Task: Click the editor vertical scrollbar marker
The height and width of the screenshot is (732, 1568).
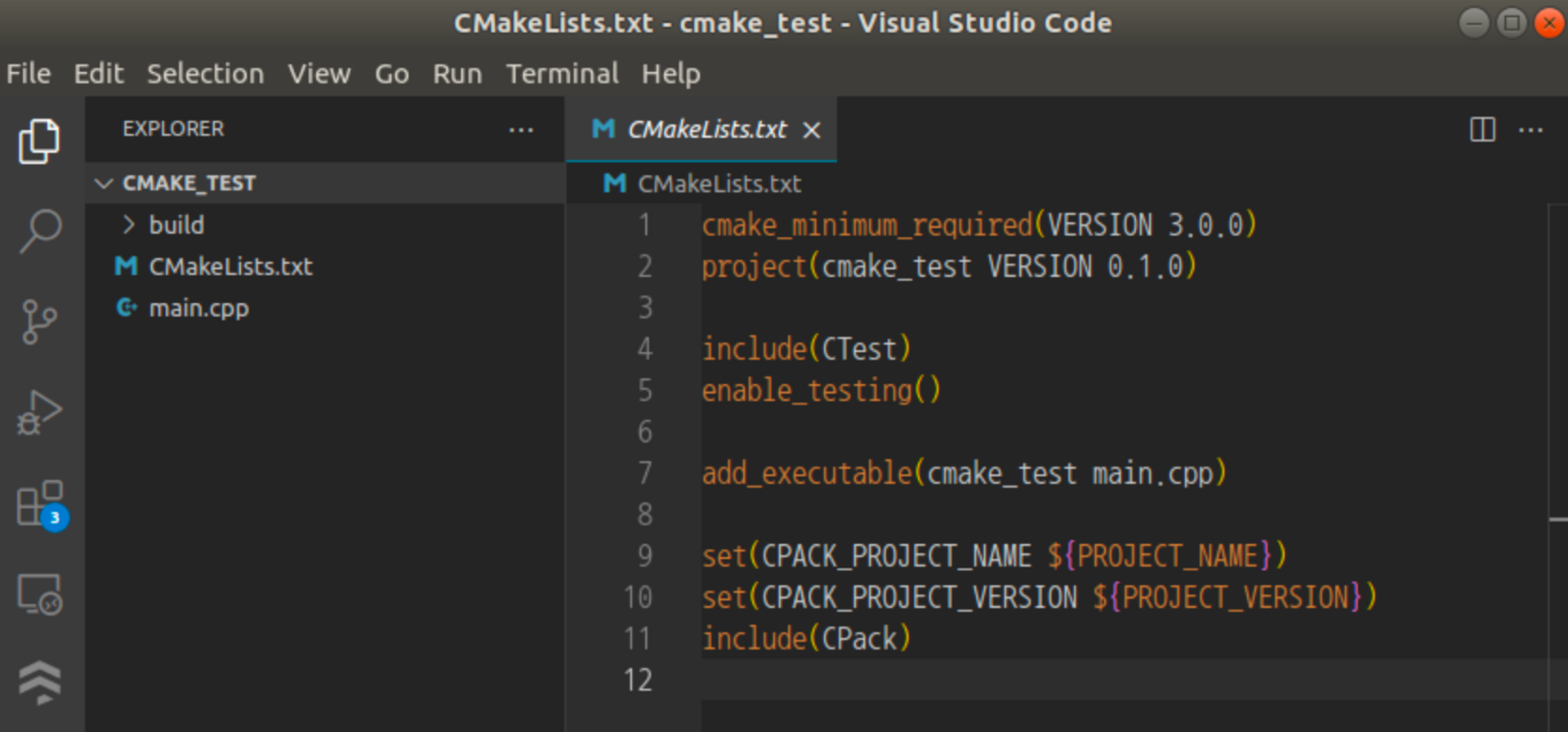Action: (1558, 519)
